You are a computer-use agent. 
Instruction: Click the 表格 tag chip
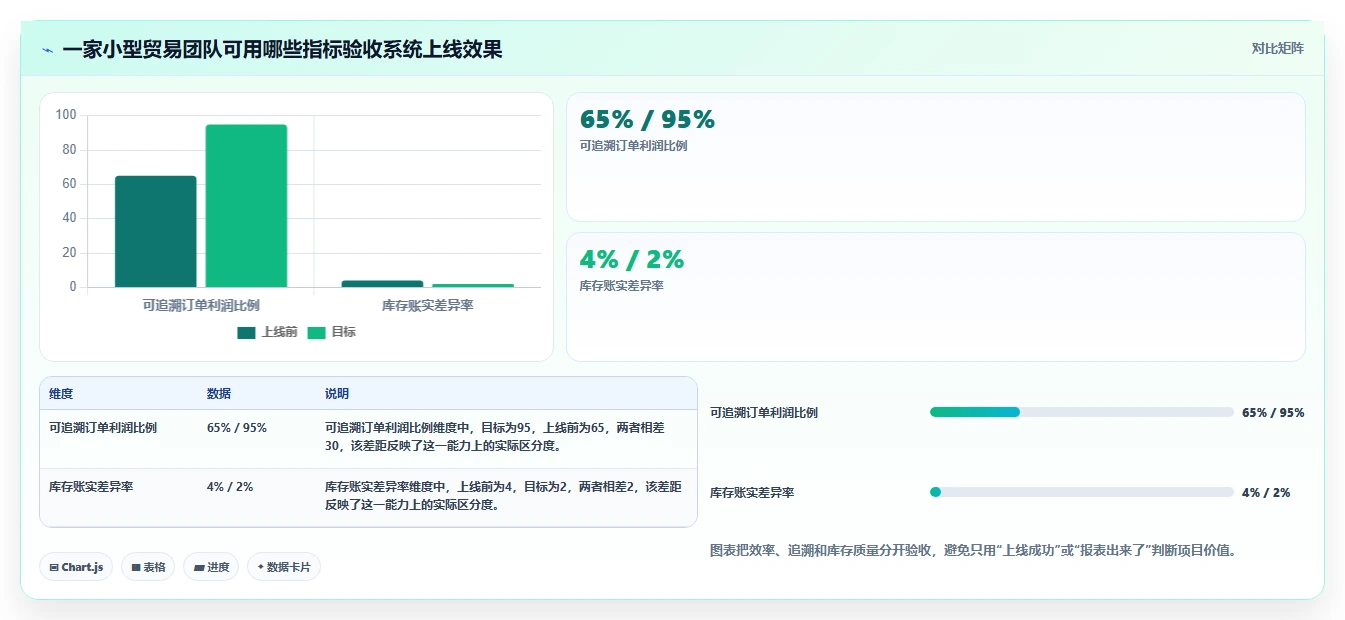148,567
